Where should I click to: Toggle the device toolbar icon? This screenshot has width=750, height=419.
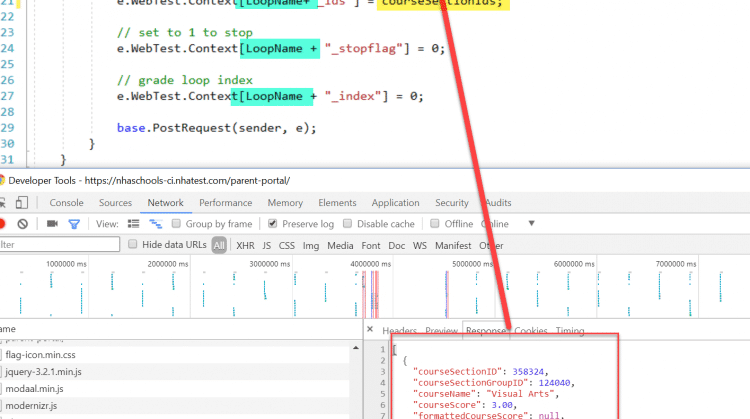coord(22,203)
